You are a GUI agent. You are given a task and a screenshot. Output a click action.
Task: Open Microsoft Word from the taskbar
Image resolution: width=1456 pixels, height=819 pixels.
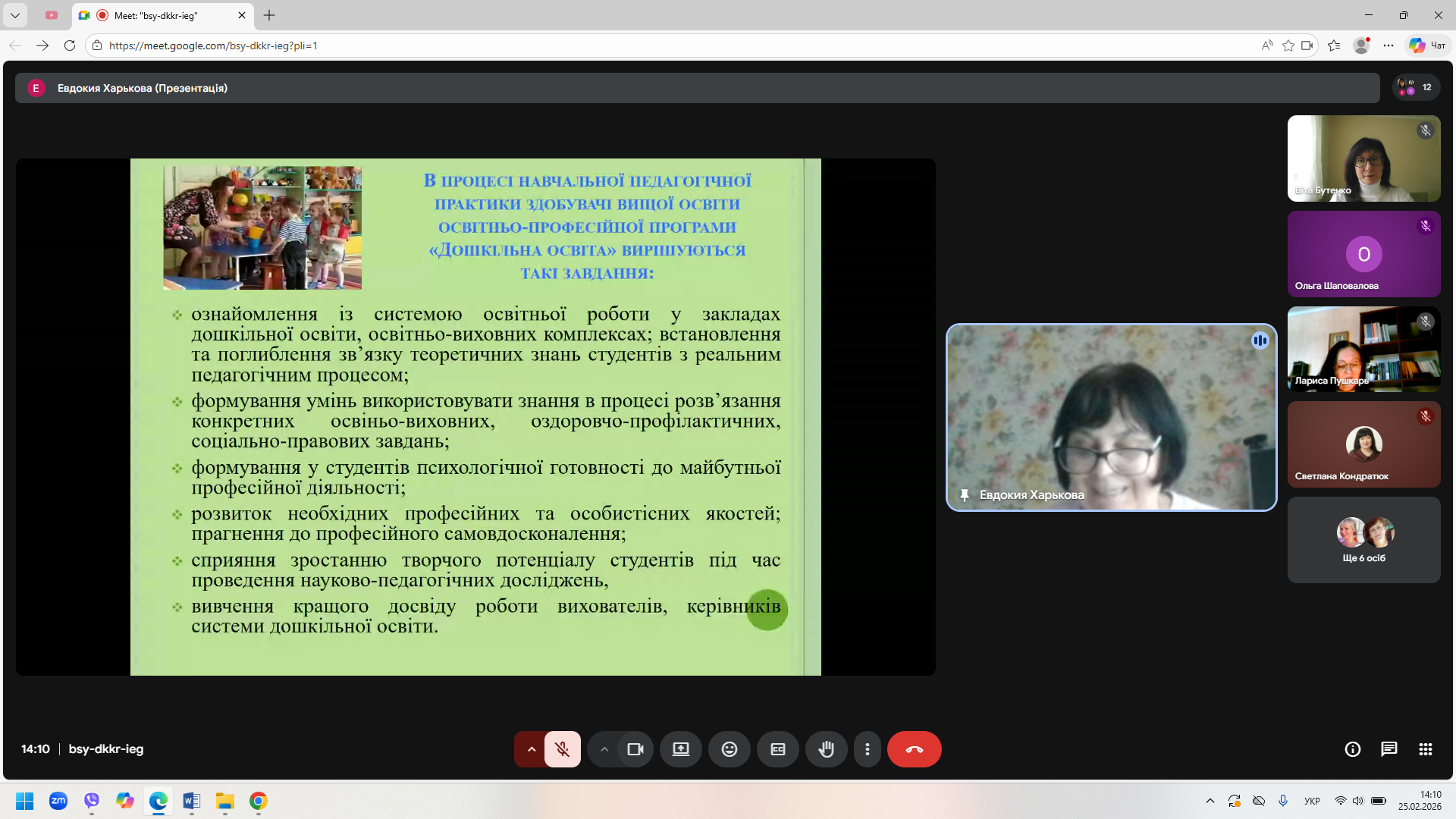click(191, 801)
